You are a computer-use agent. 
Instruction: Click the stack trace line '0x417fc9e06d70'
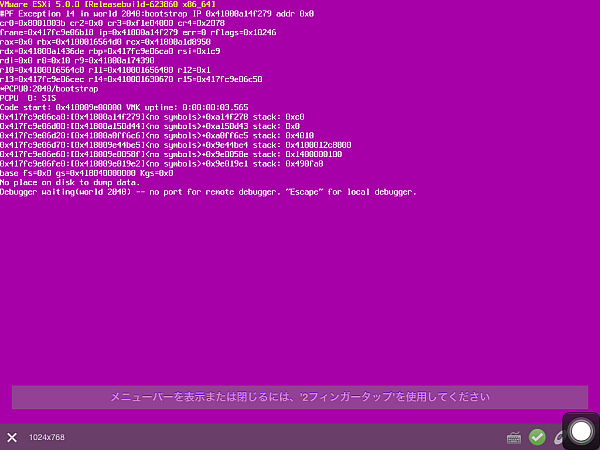coord(176,145)
